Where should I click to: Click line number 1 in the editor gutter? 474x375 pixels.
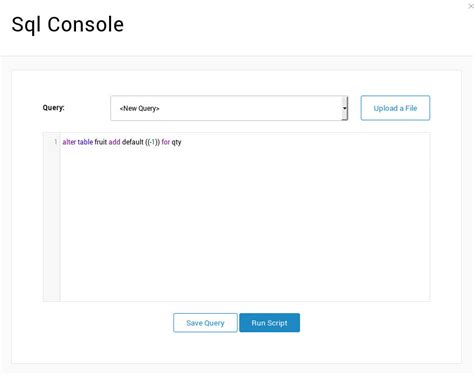(x=55, y=142)
